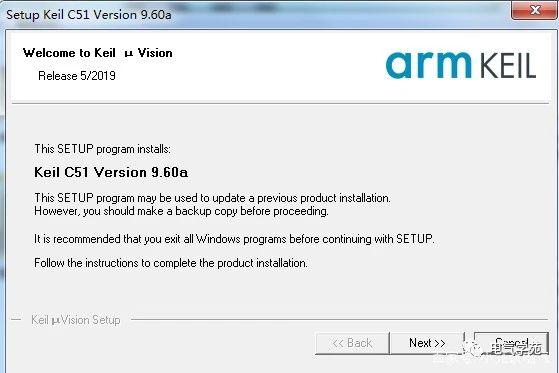Click the 'update a previous product installation' sentence
This screenshot has height=373, width=559.
click(212, 198)
